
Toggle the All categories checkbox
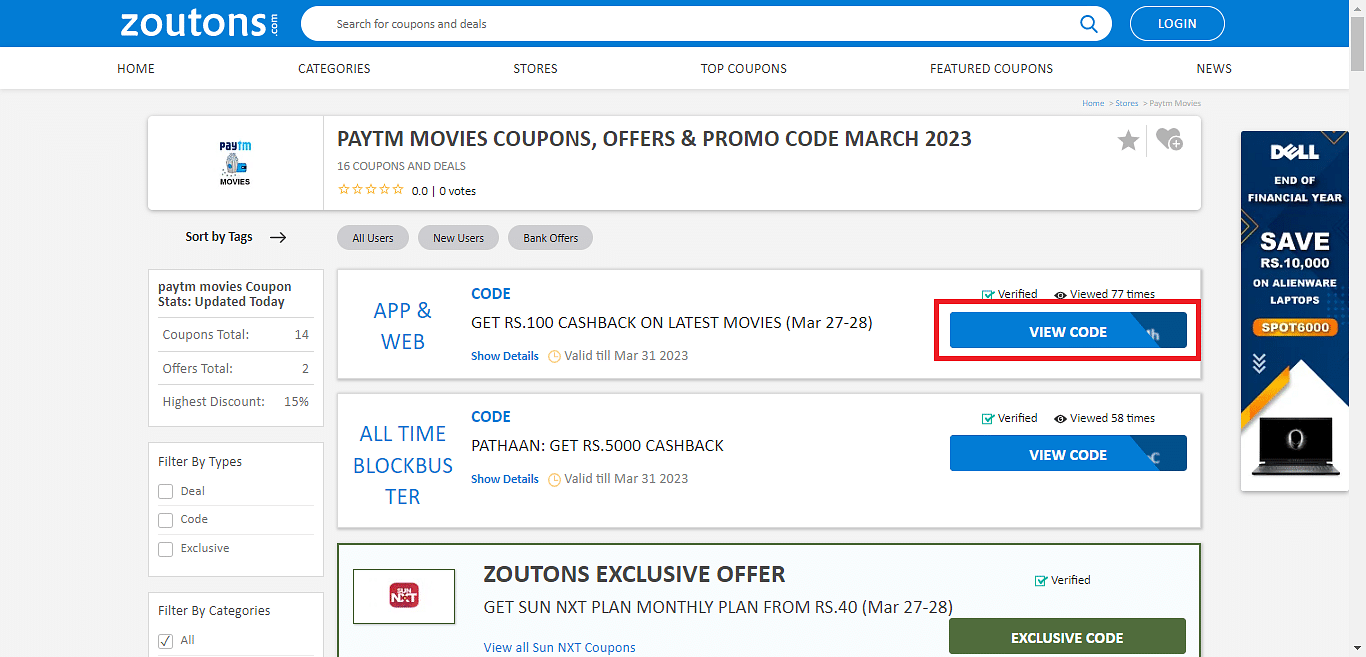166,641
